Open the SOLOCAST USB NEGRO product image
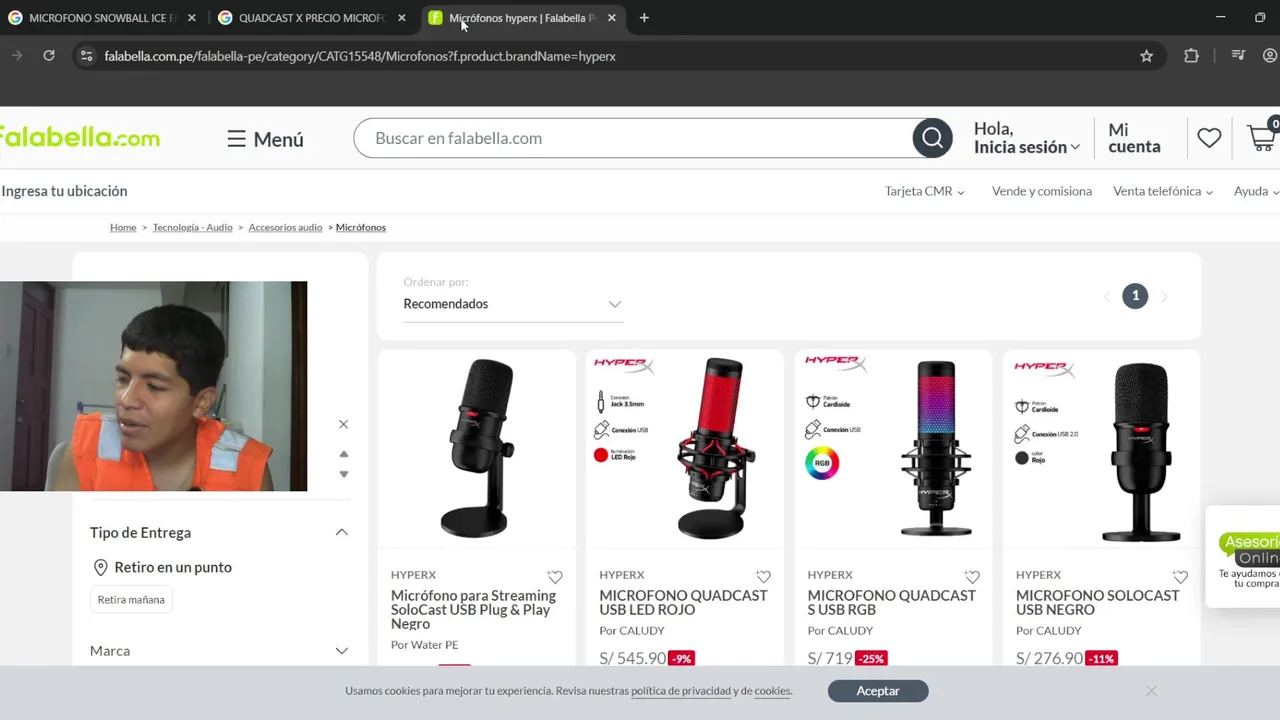 (x=1101, y=448)
